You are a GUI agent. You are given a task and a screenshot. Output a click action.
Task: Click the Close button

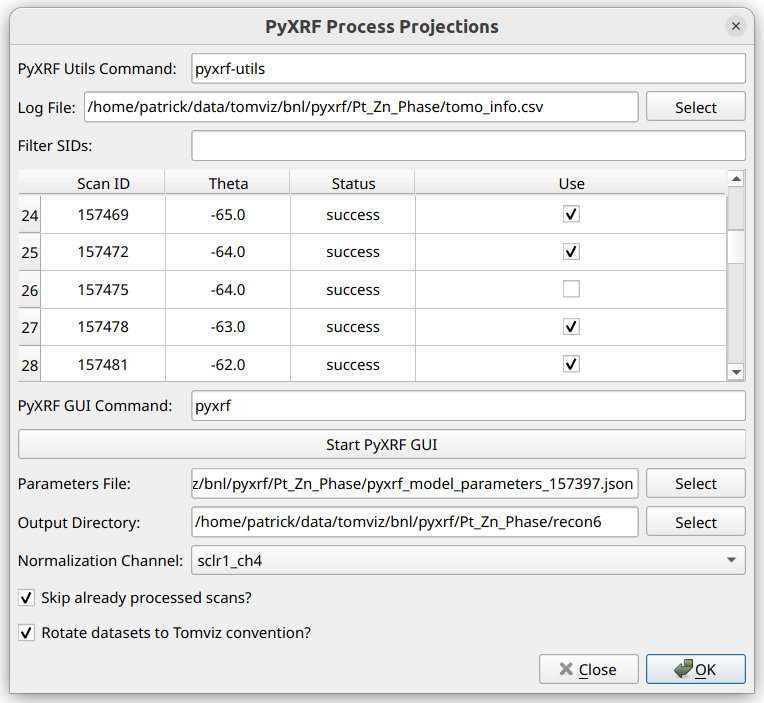point(589,669)
